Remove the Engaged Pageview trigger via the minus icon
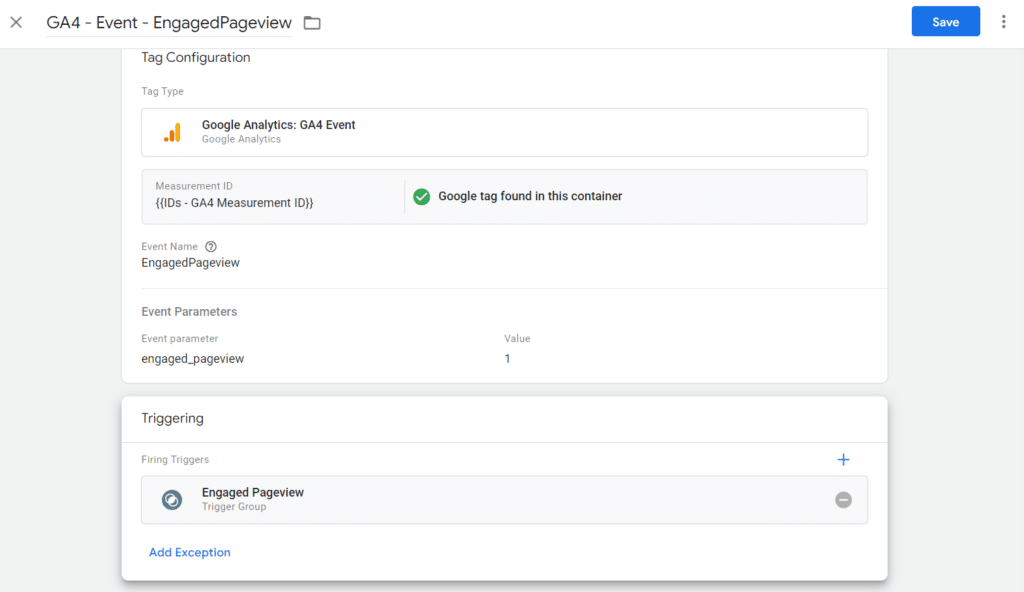This screenshot has width=1024, height=592. click(x=843, y=500)
